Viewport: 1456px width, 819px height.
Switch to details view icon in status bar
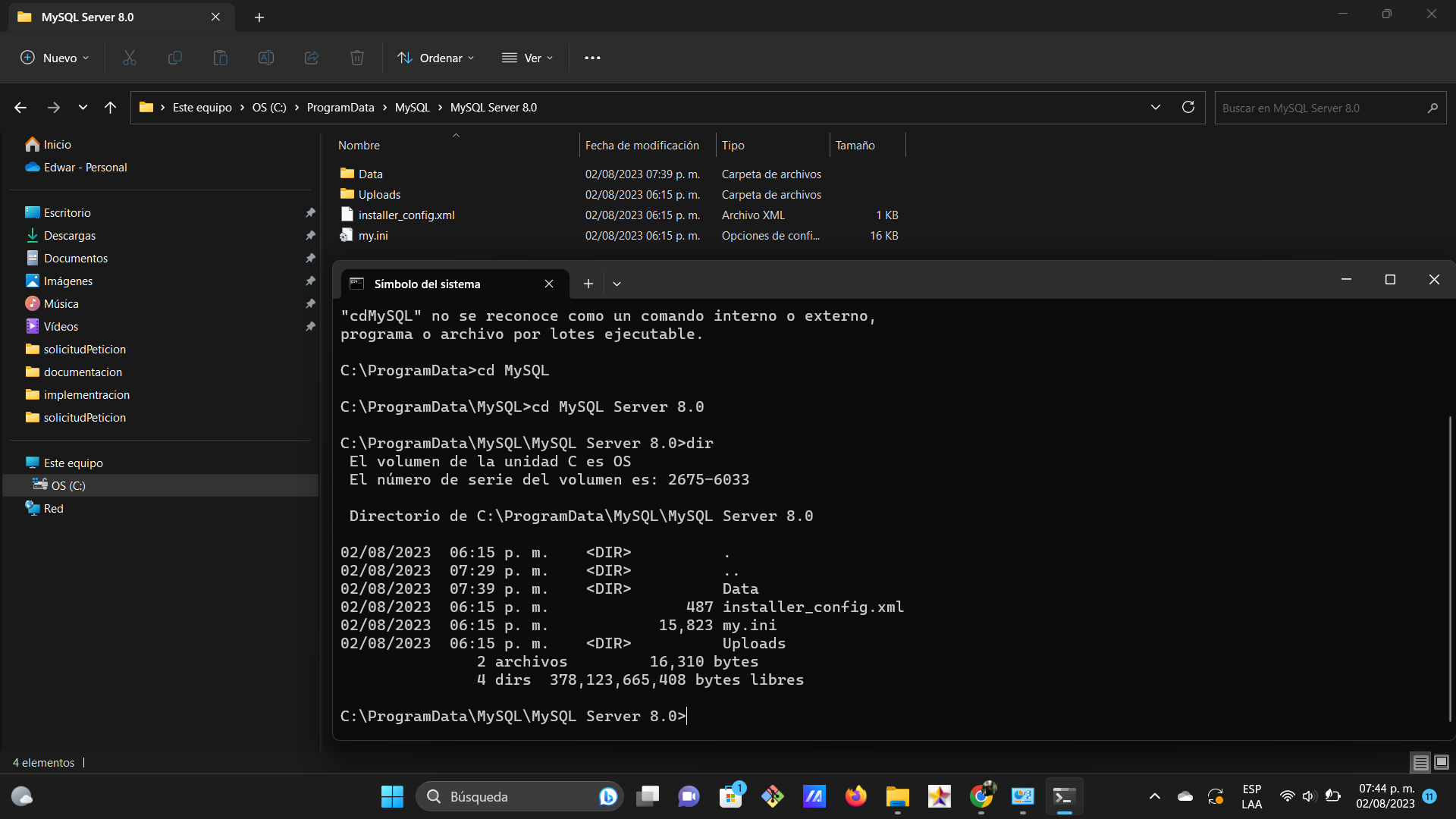pyautogui.click(x=1421, y=762)
